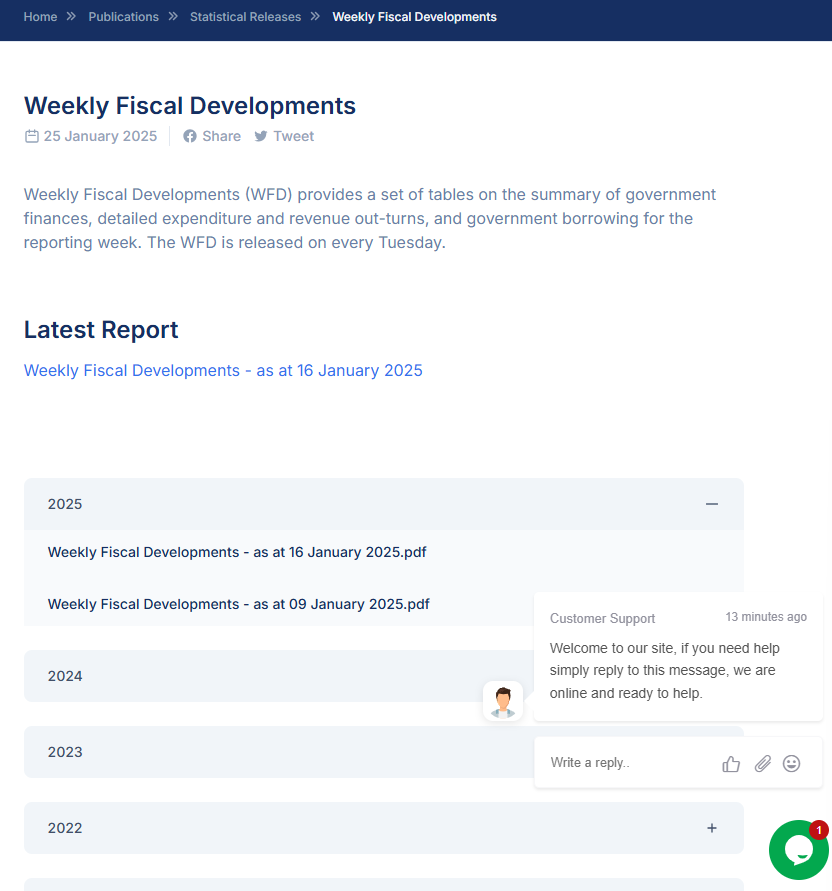Click the 13 minutes ago timestamp
This screenshot has width=832, height=891.
(766, 617)
